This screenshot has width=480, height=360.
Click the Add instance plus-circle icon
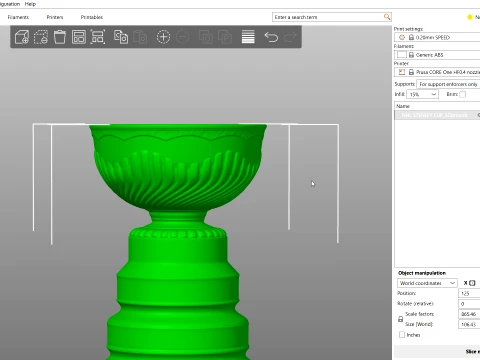163,37
